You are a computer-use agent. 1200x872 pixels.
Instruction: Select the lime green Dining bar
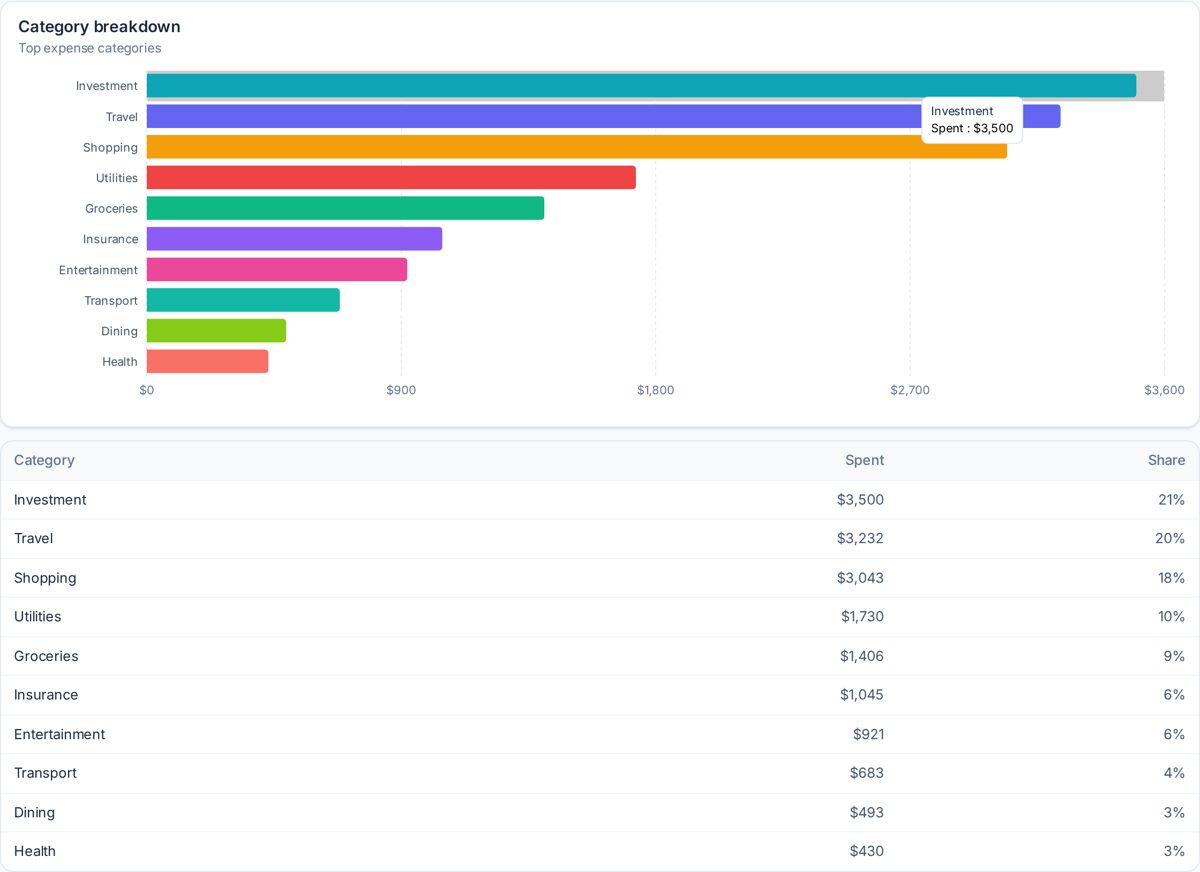pos(216,331)
